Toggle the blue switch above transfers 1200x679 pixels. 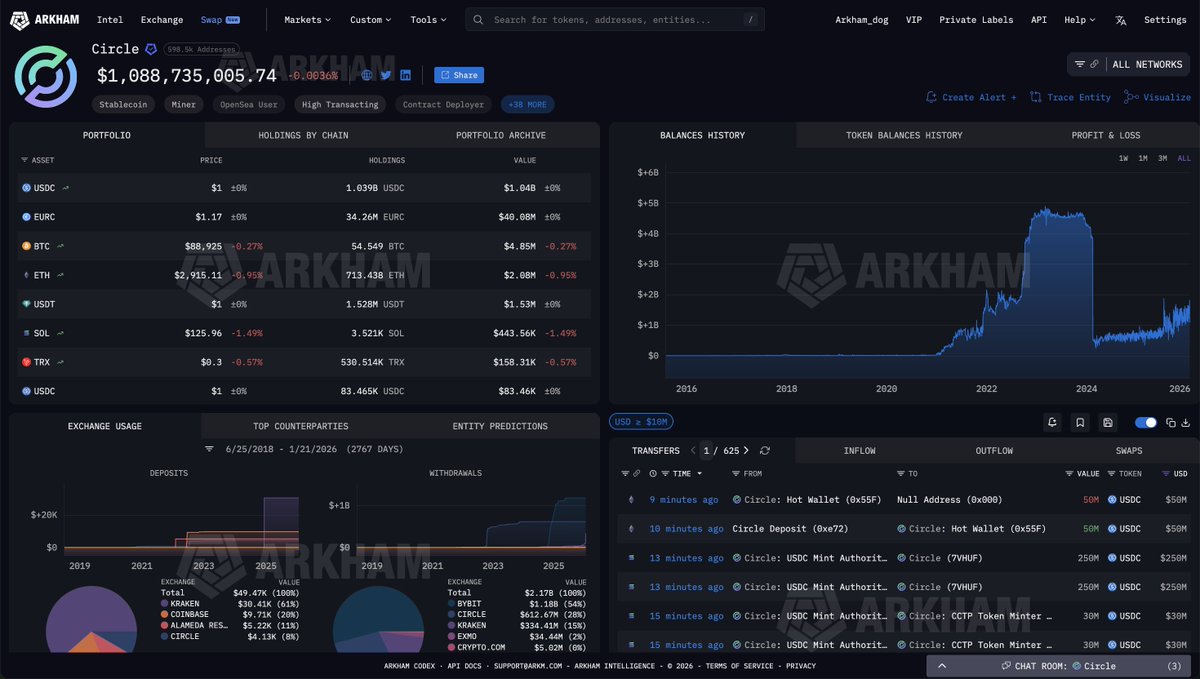pos(1146,423)
